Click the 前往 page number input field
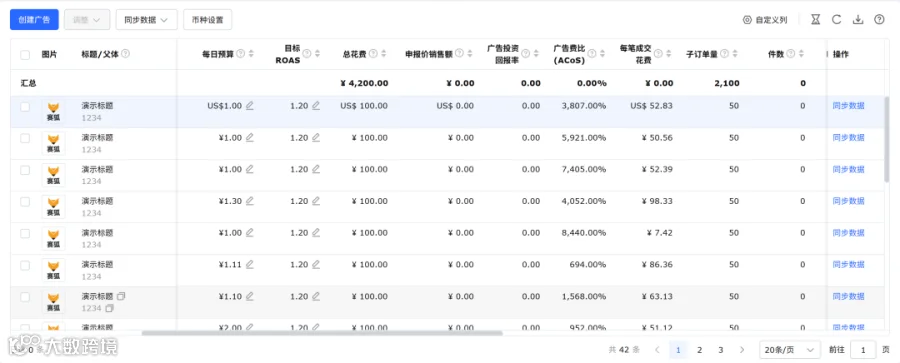 [863, 350]
